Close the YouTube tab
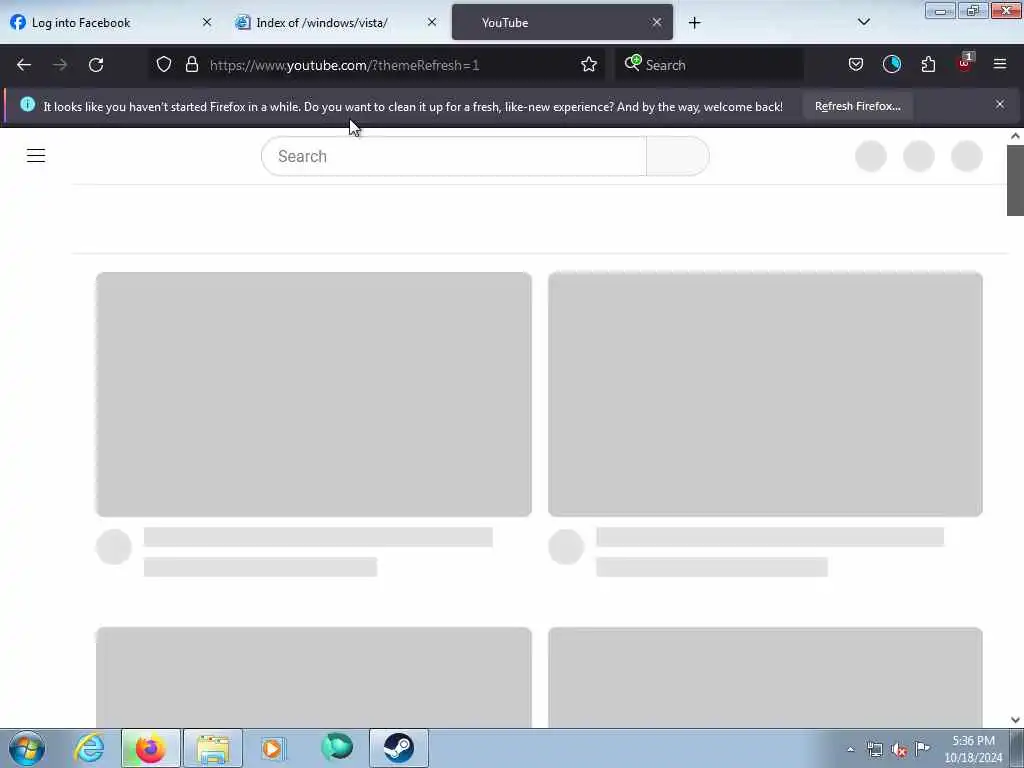Viewport: 1024px width, 768px height. (657, 22)
